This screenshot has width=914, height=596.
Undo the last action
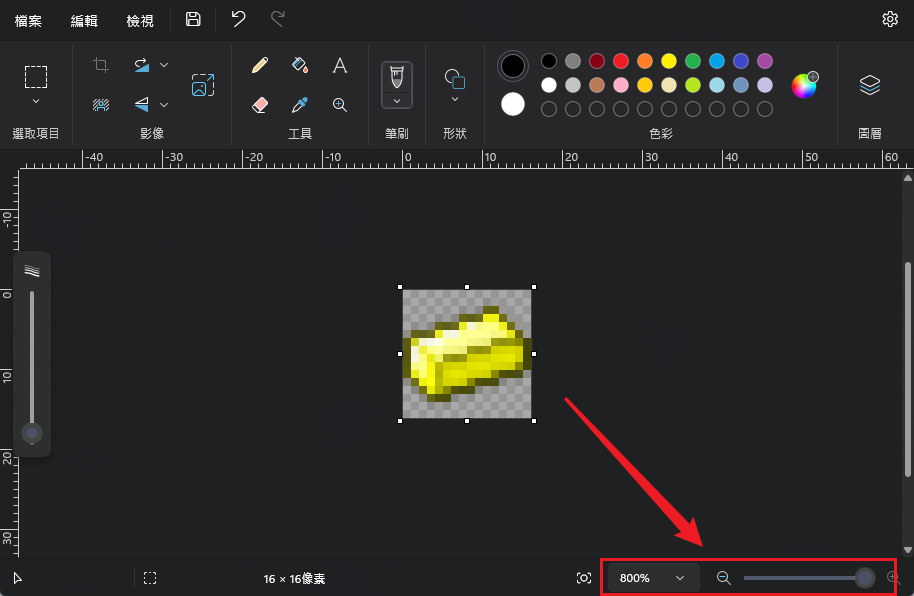point(238,19)
